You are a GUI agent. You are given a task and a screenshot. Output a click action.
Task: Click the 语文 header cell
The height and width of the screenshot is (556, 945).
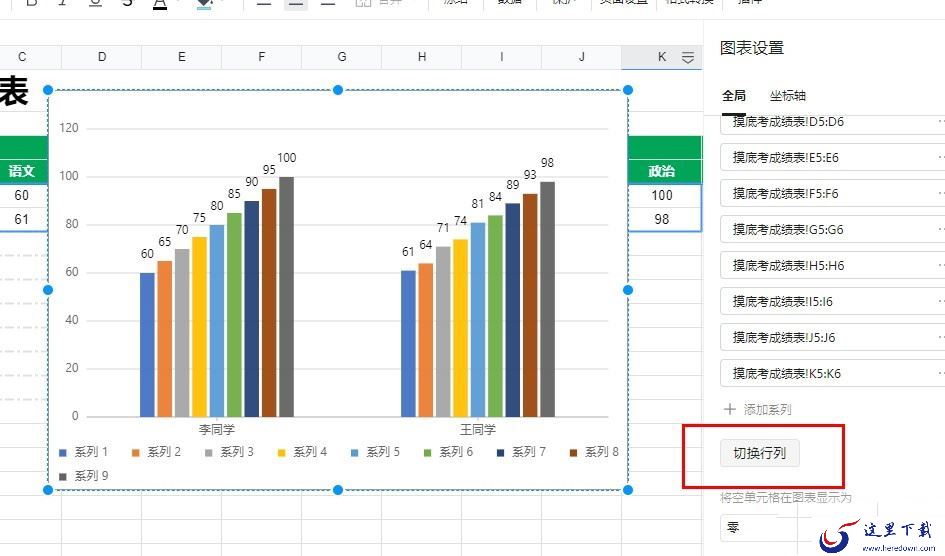point(22,171)
